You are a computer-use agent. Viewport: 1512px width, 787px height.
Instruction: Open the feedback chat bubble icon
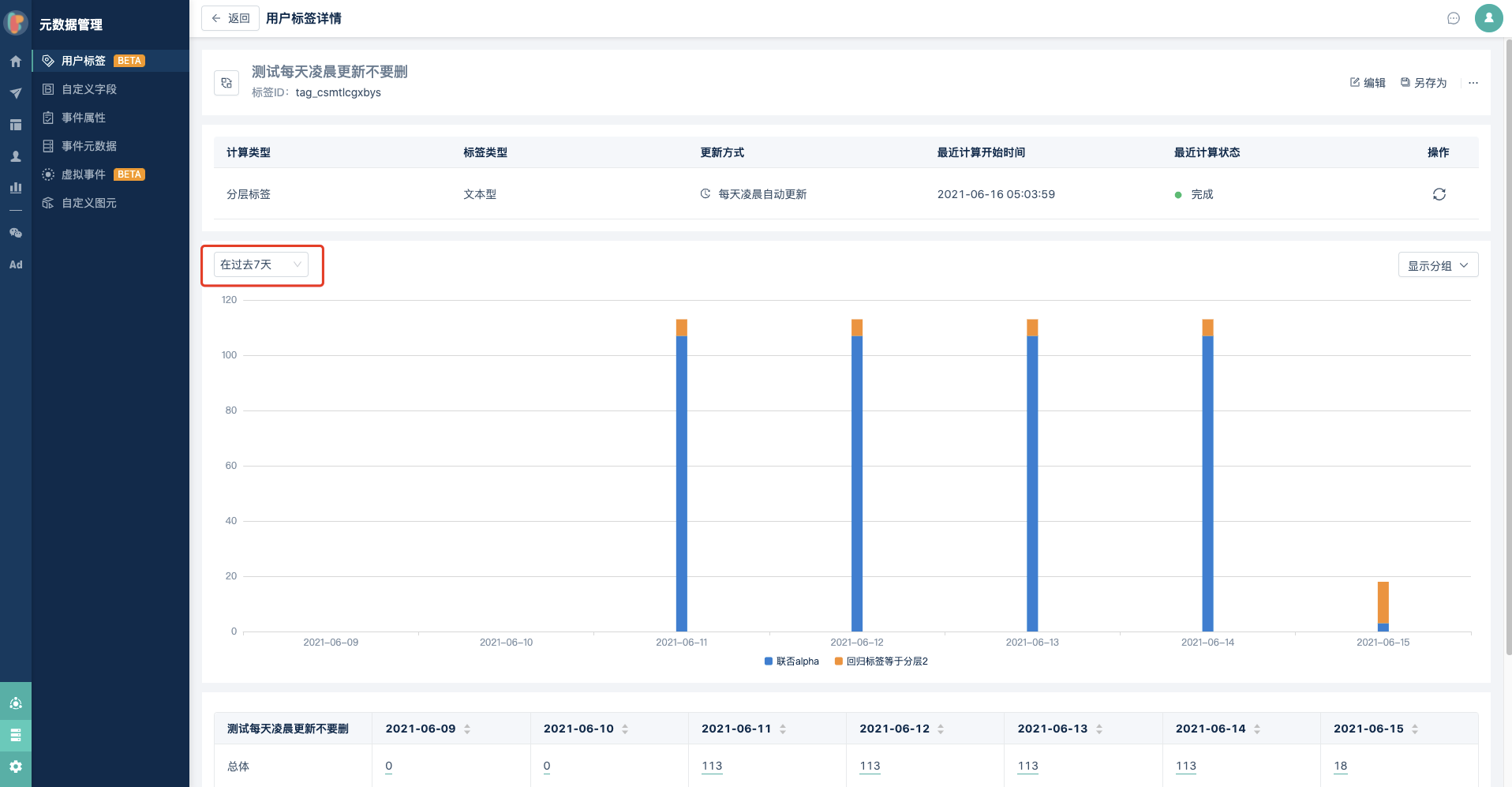(x=1453, y=18)
